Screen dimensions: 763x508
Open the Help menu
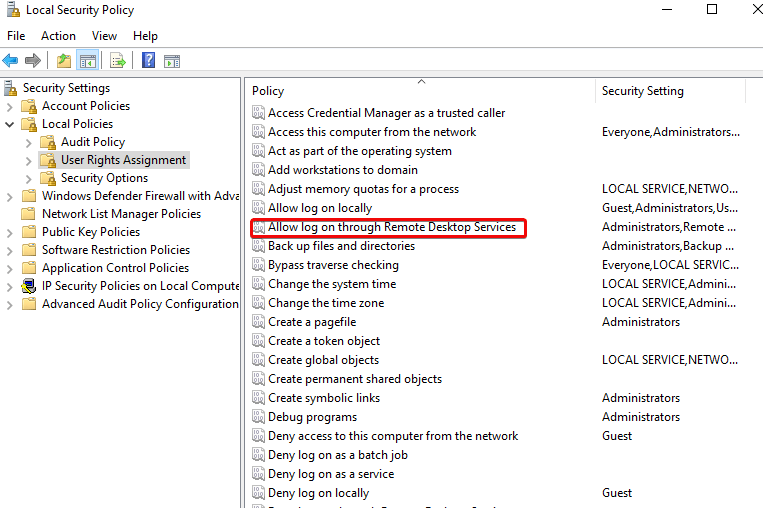click(145, 36)
